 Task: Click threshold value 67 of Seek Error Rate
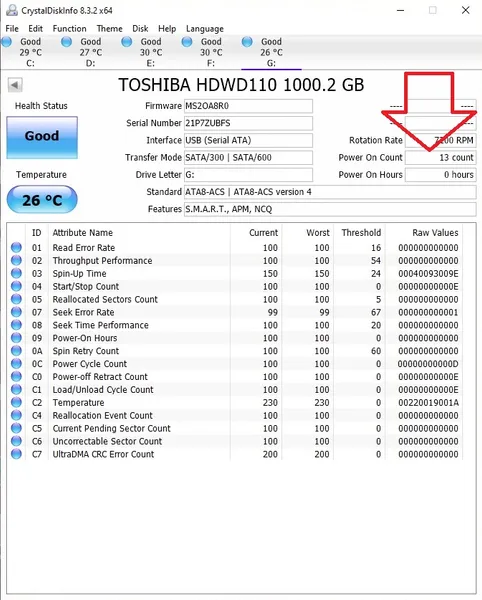376,312
